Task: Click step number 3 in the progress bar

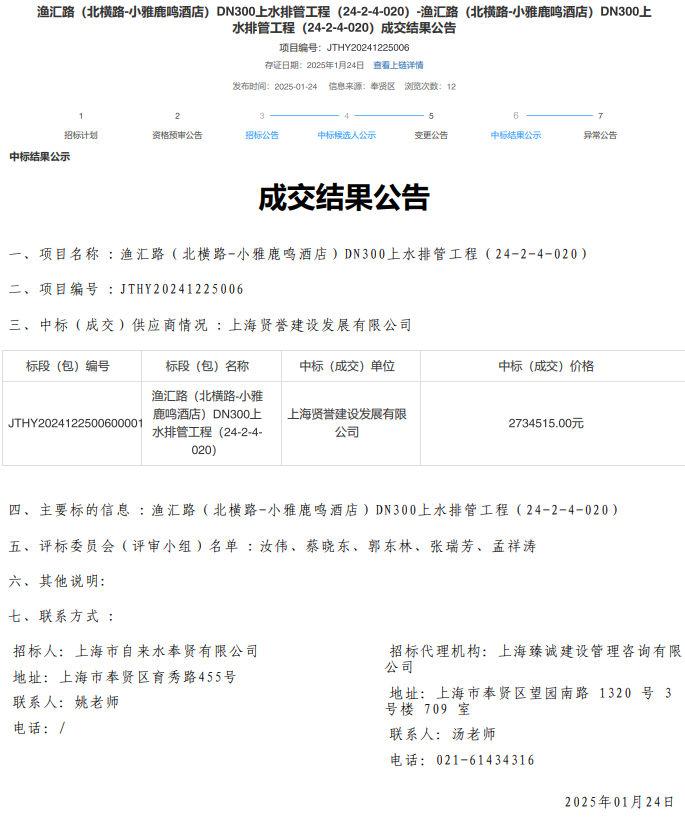Action: tap(262, 116)
